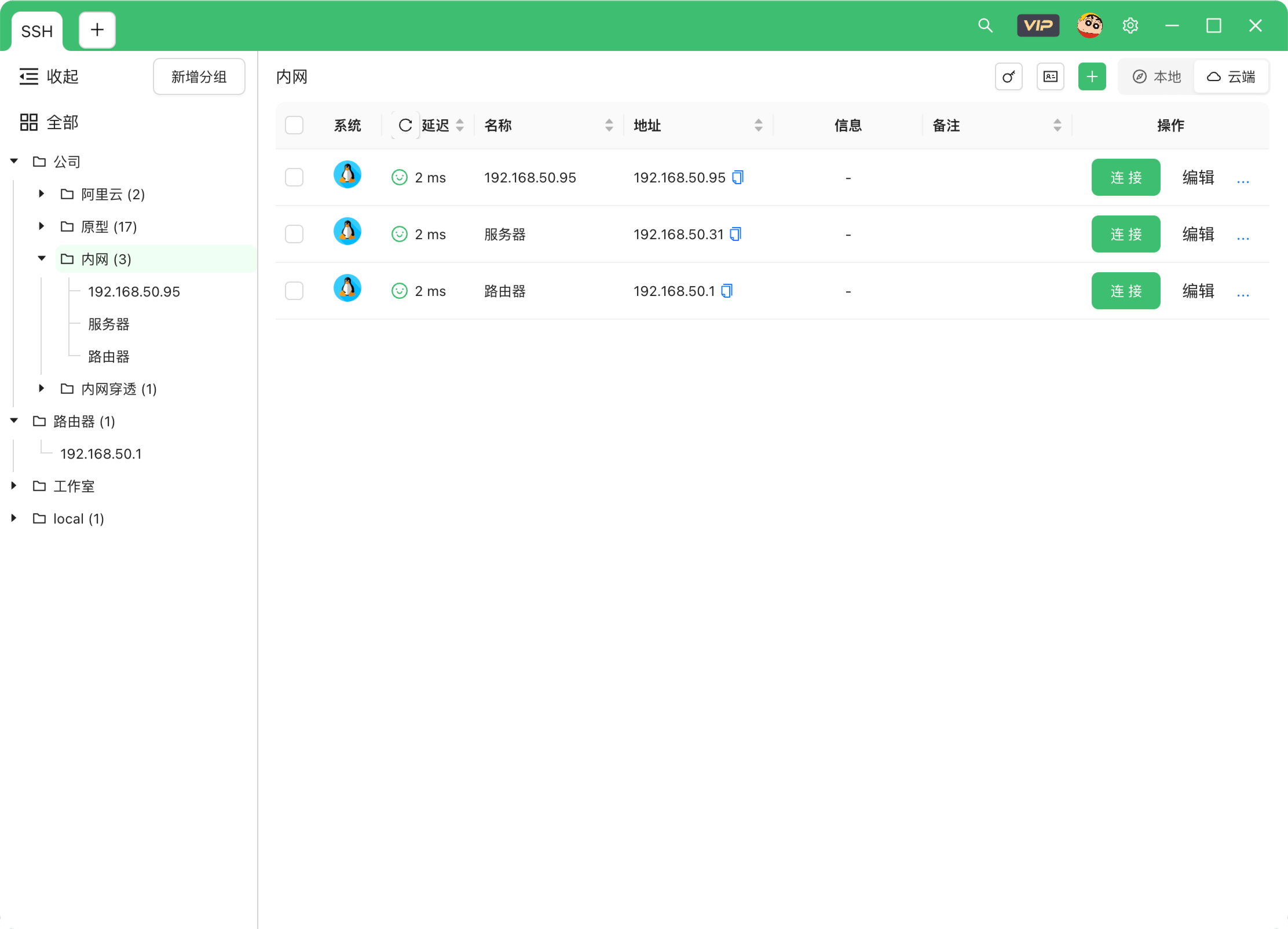The height and width of the screenshot is (929, 1288).
Task: Open settings gear icon
Action: coord(1130,26)
